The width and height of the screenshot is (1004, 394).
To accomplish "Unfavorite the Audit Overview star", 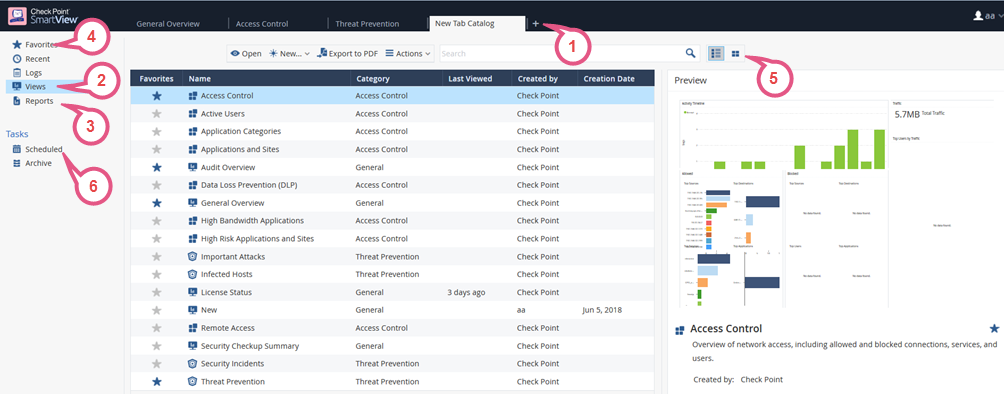I will pyautogui.click(x=157, y=167).
